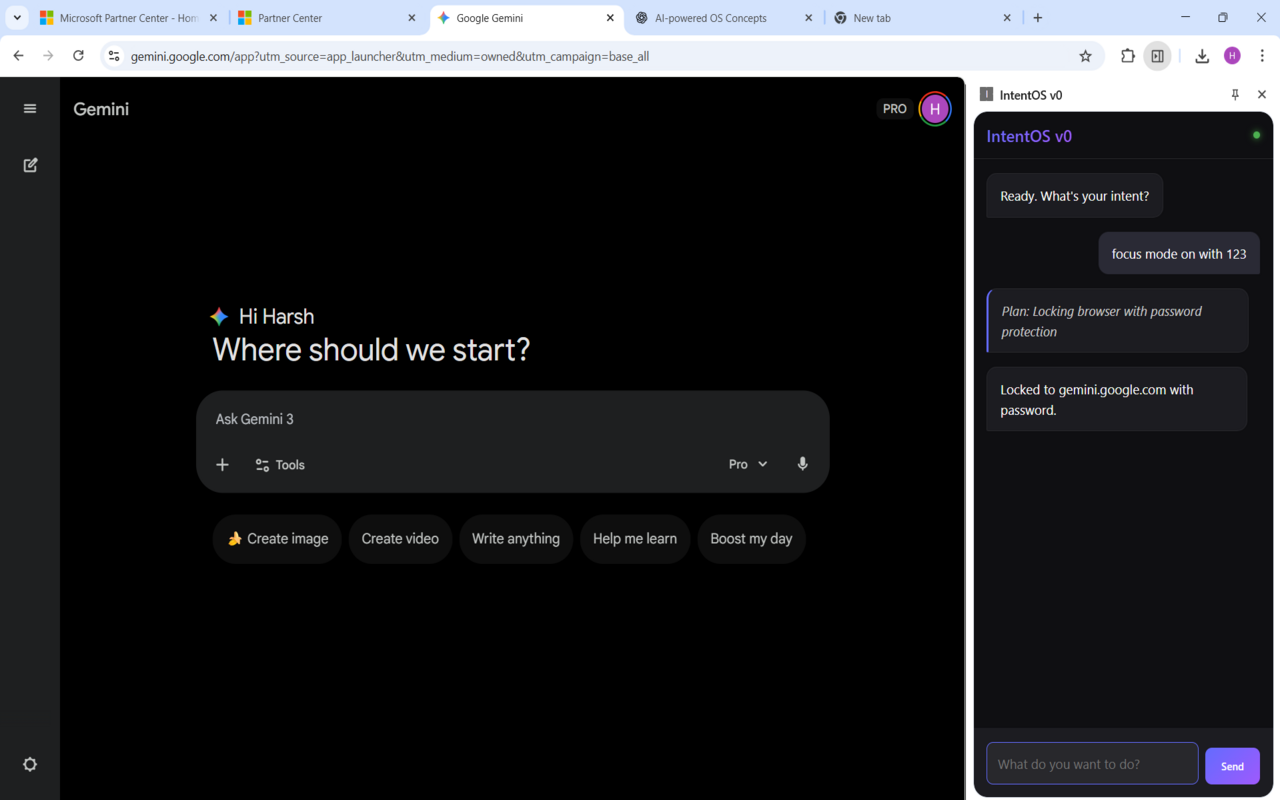Open the Google account avatar in Gemini
This screenshot has width=1280, height=800.
pos(935,109)
